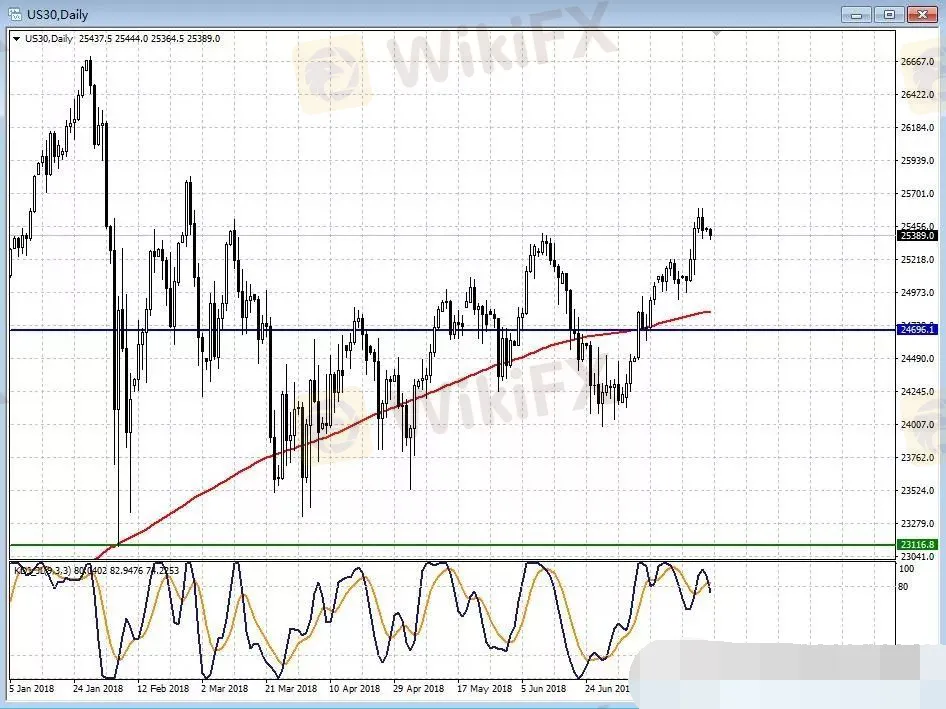Click the US30,Daily OHLC header text

(x=122, y=39)
